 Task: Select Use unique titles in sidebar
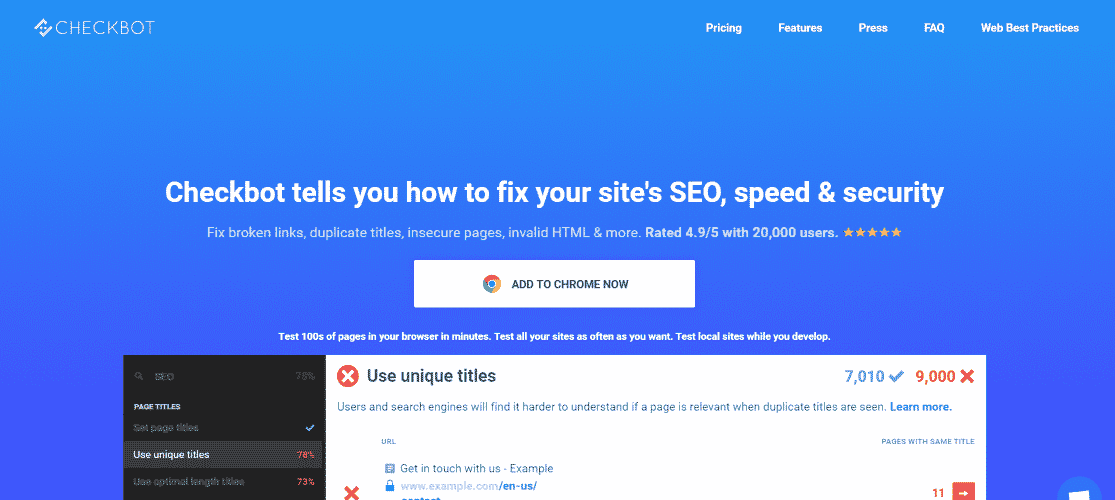coord(223,454)
